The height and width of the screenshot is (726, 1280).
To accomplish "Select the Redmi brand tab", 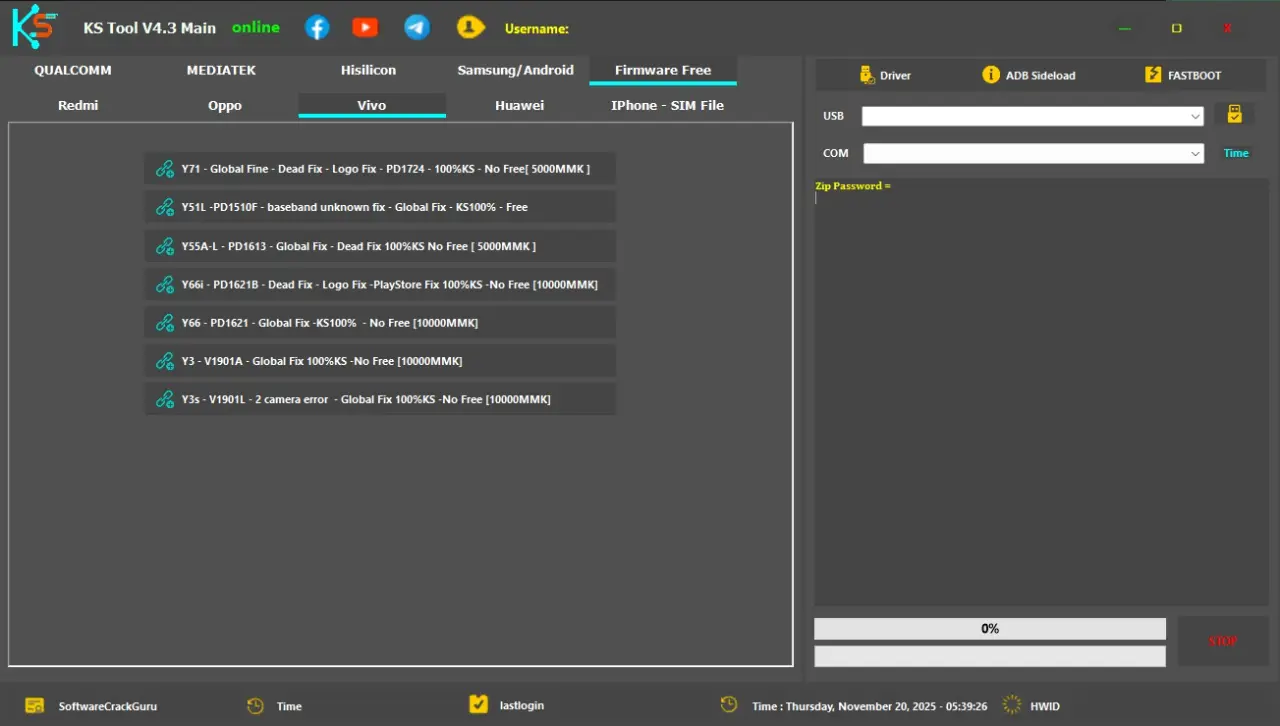I will 78,105.
